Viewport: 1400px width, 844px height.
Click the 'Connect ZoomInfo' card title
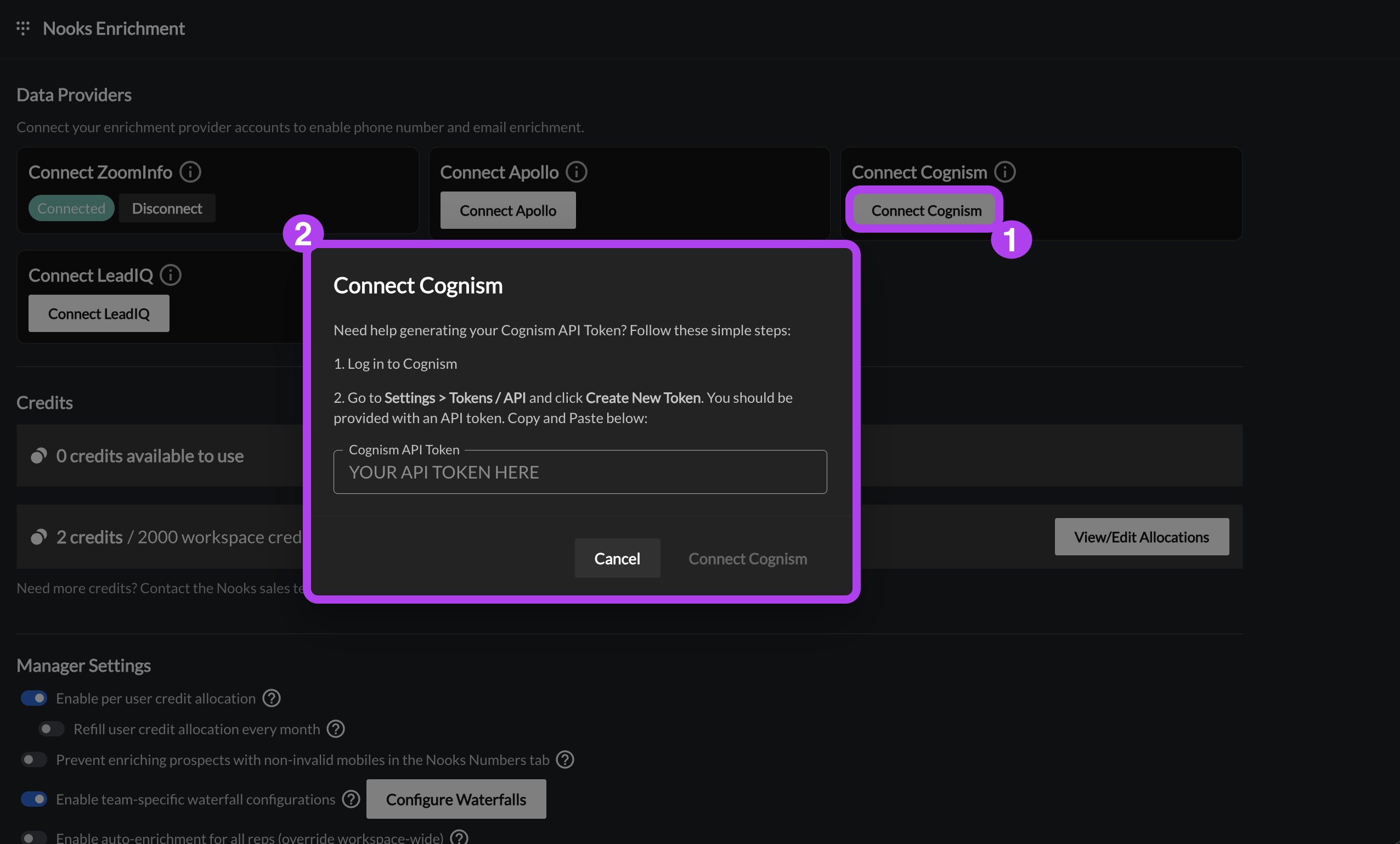coord(100,172)
